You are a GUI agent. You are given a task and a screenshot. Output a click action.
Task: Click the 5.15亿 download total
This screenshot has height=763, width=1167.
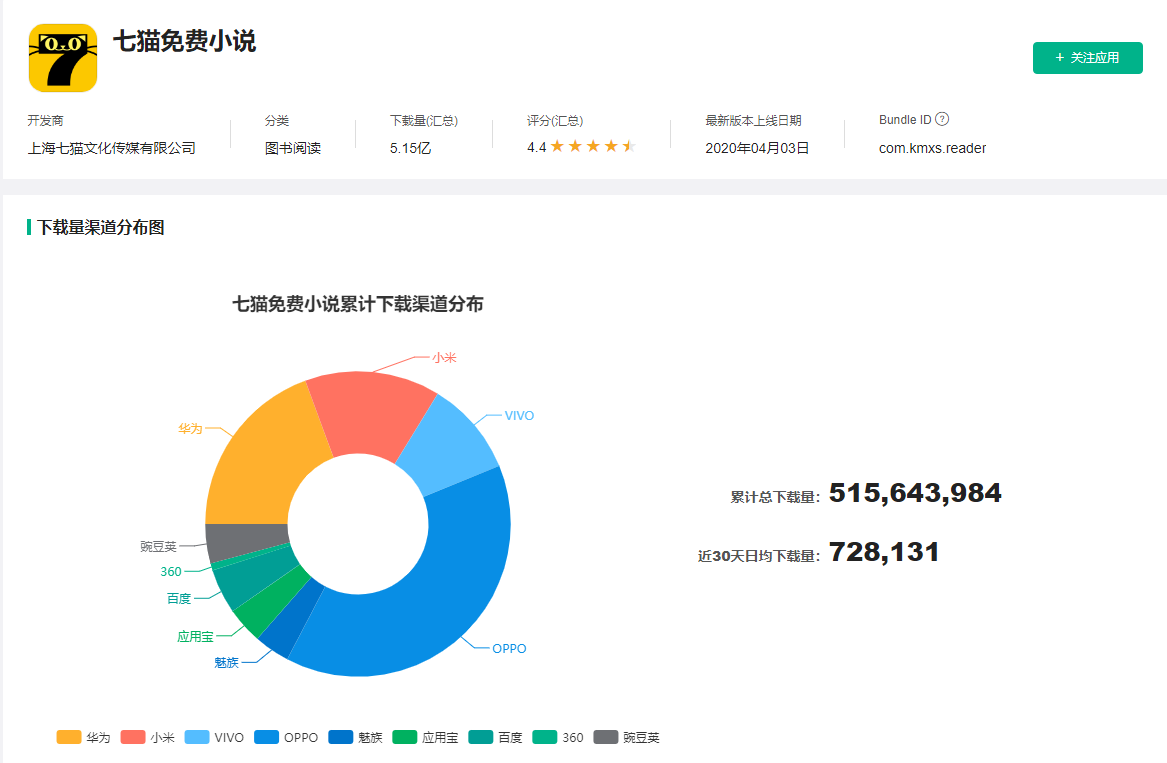coord(410,148)
